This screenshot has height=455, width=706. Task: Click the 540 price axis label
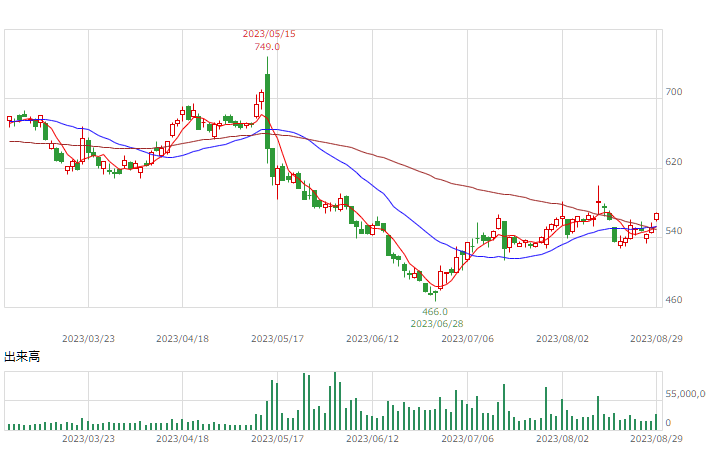[x=674, y=231]
